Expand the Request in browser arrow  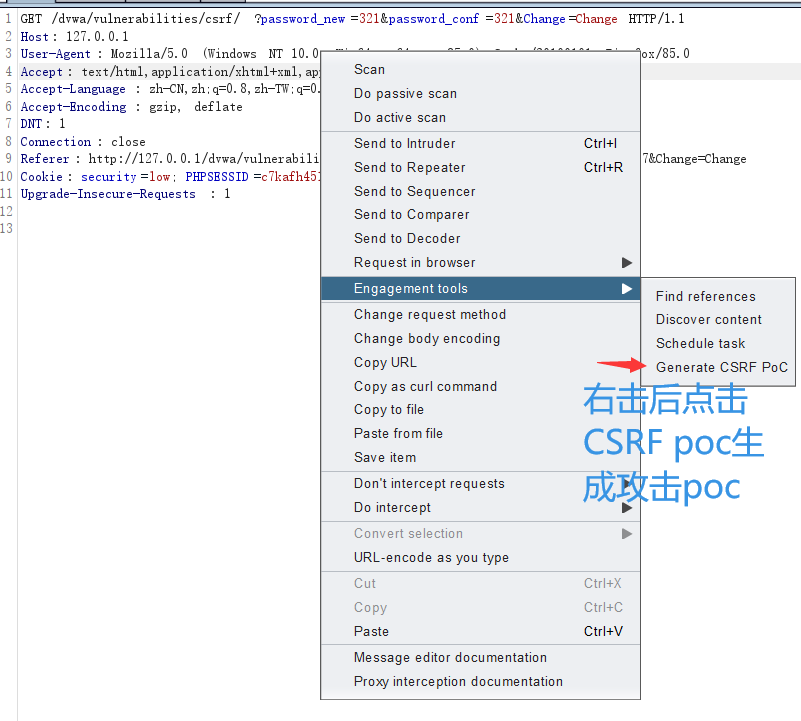[627, 263]
